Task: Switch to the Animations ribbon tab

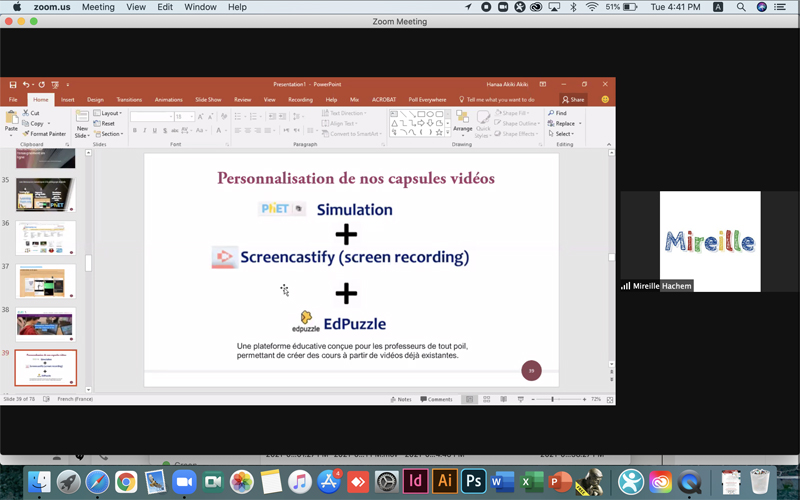Action: click(x=168, y=99)
